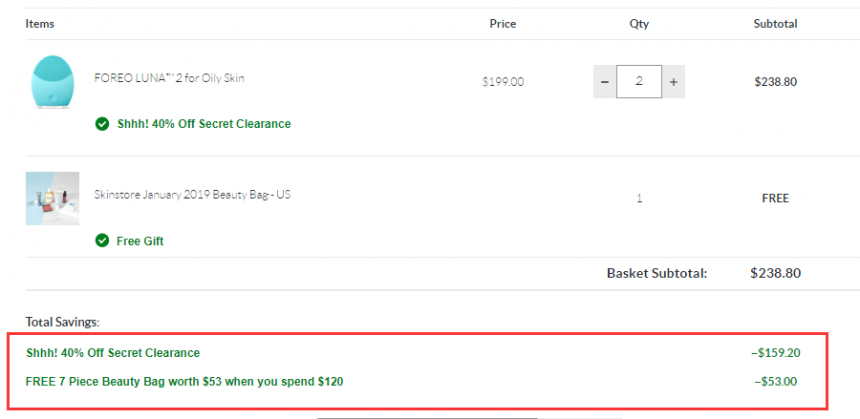Click green checkmark icon beside Free Gift
The width and height of the screenshot is (860, 419).
click(x=102, y=240)
